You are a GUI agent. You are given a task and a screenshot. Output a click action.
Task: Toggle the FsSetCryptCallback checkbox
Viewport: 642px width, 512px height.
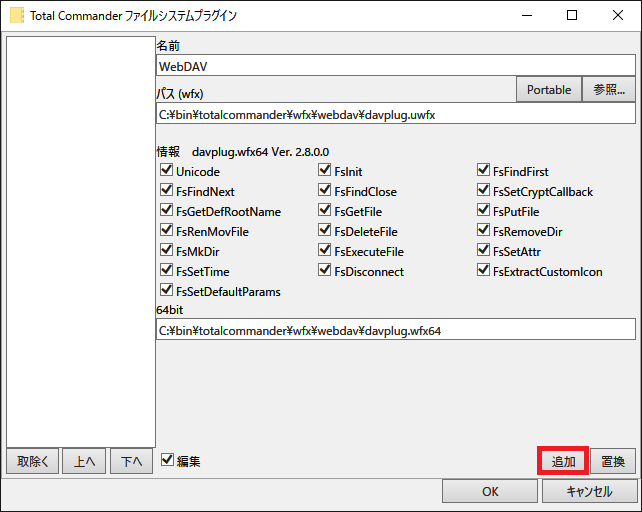483,190
